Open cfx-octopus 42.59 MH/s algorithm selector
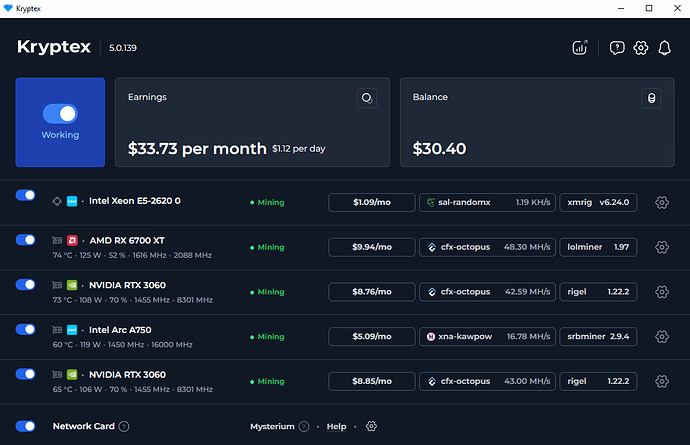This screenshot has width=690, height=445. click(x=488, y=291)
